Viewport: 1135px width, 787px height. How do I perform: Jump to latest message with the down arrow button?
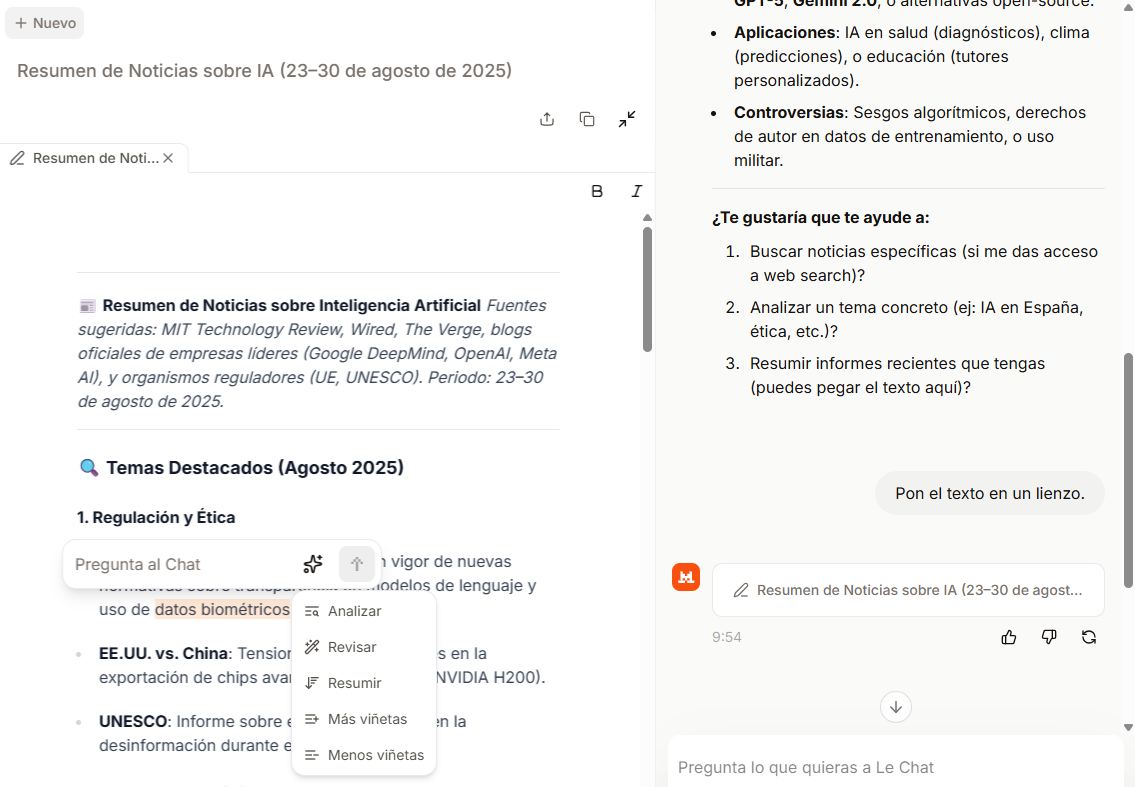point(896,707)
